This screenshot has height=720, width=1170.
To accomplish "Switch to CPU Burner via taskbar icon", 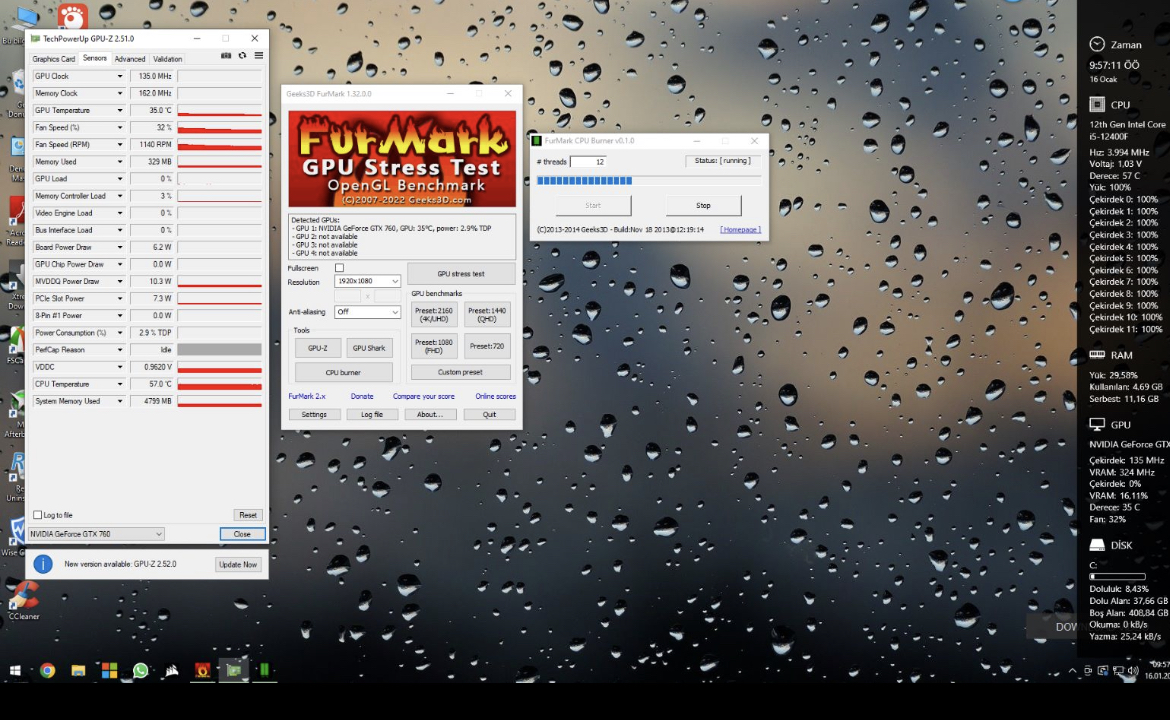I will (264, 670).
